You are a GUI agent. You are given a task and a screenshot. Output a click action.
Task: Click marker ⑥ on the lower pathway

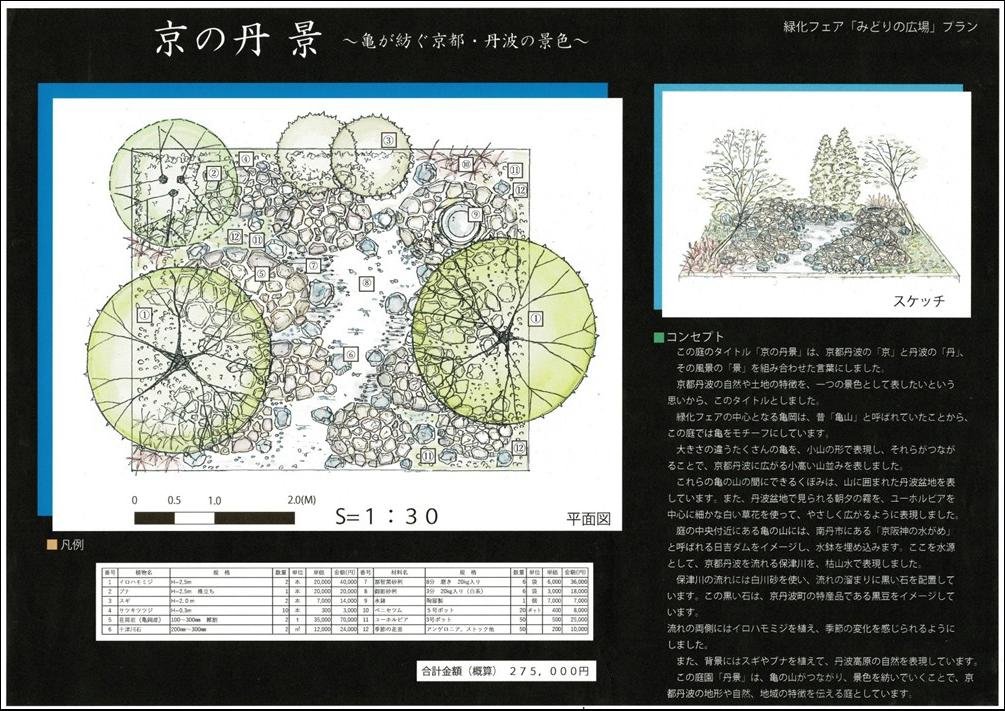[349, 354]
